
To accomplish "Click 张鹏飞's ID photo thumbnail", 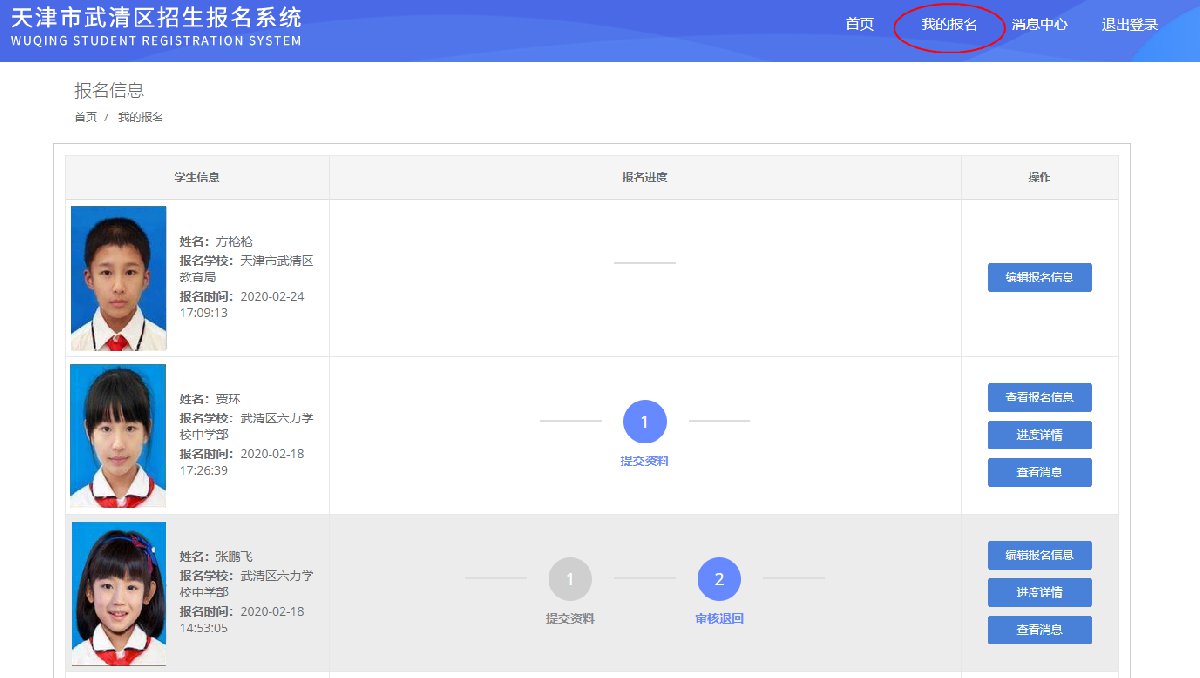I will click(118, 593).
